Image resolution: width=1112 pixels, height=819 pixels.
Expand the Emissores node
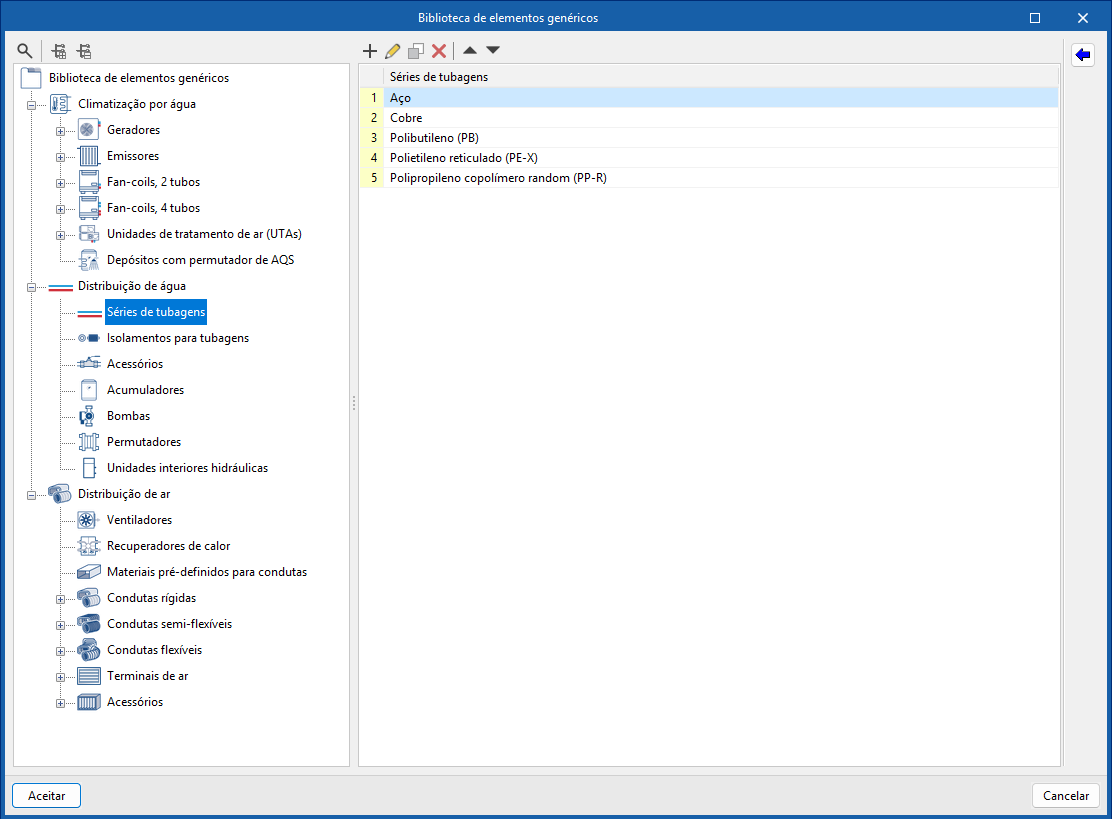tap(60, 157)
